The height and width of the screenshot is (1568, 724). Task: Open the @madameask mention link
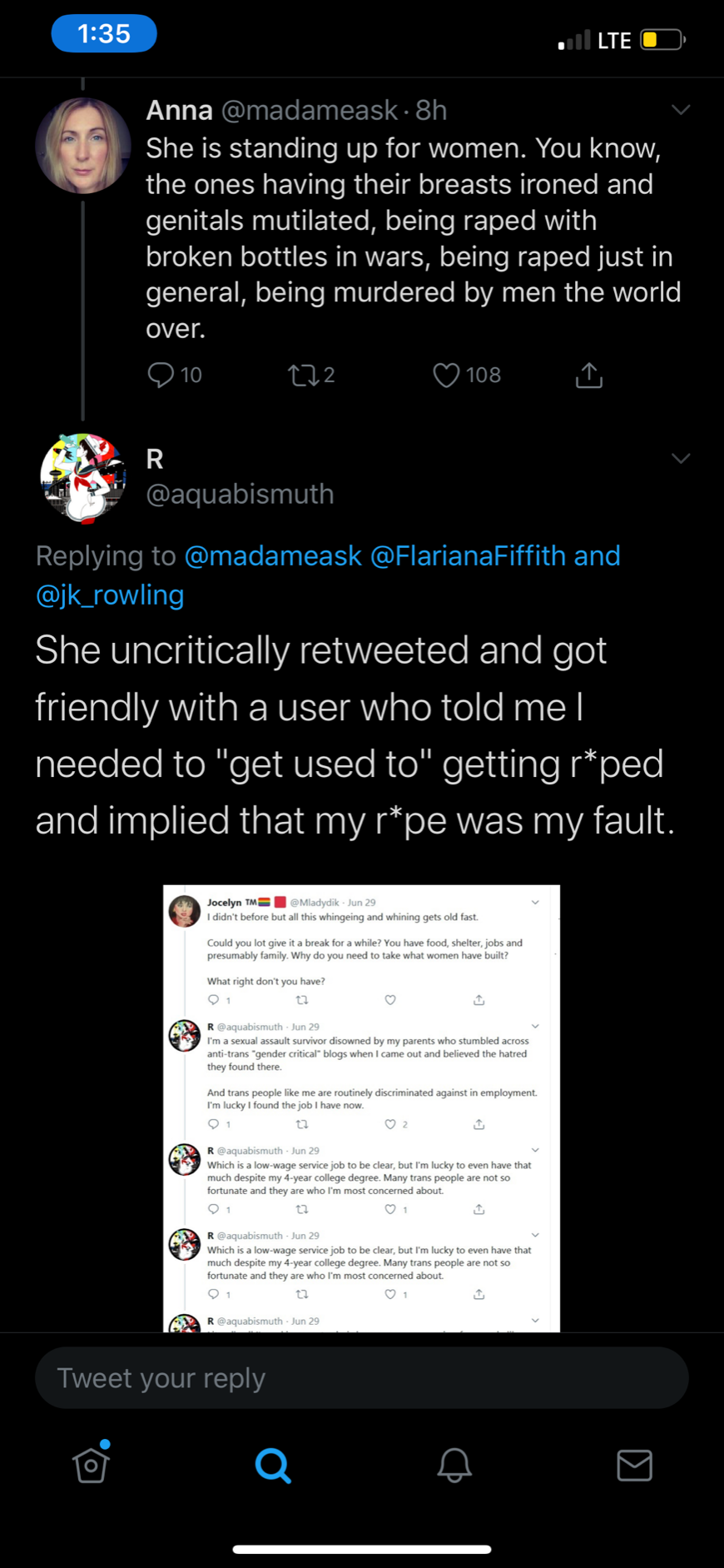273,555
